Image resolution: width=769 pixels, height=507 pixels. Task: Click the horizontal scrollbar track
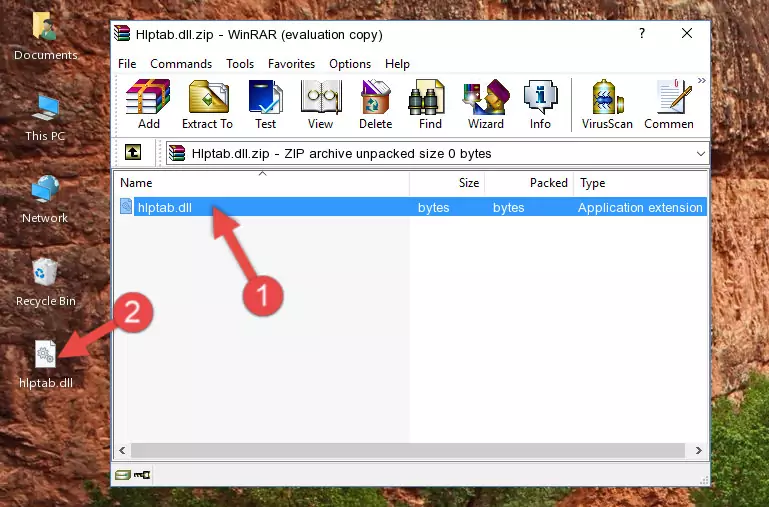pyautogui.click(x=408, y=450)
